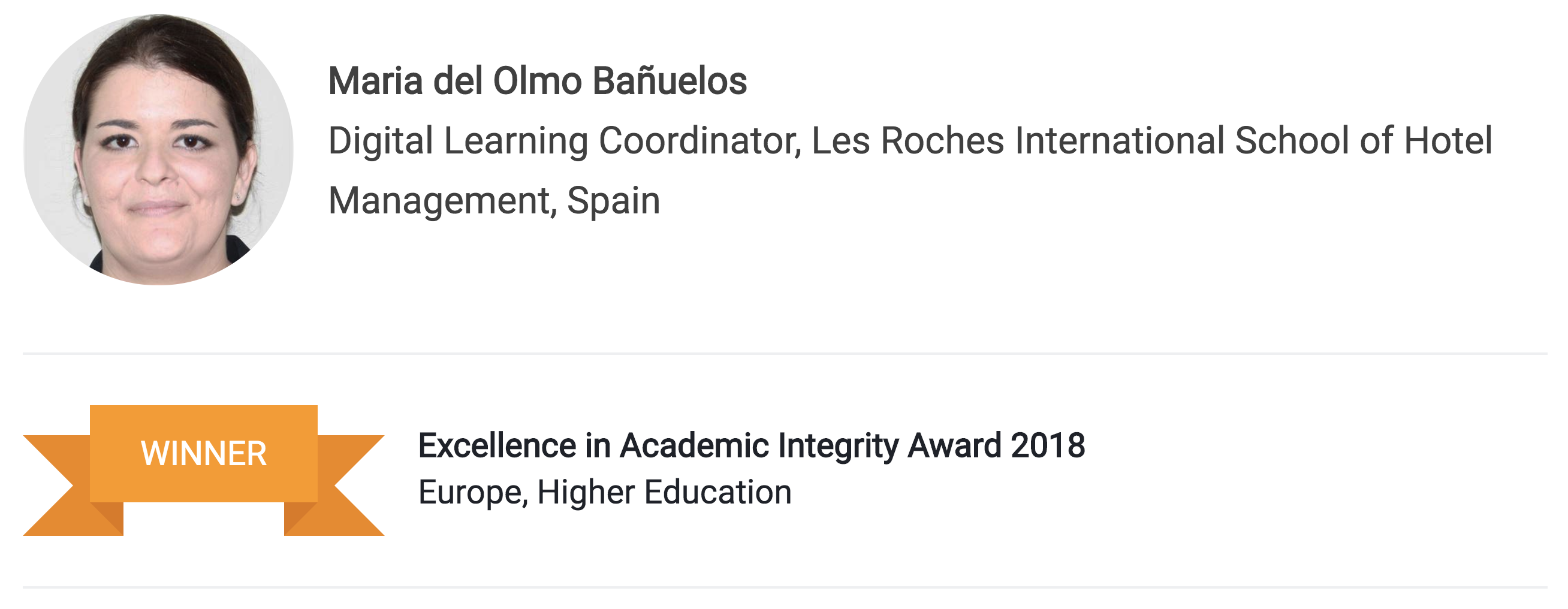Click the word Spain in the job description
Image resolution: width=1568 pixels, height=609 pixels.
(x=614, y=201)
